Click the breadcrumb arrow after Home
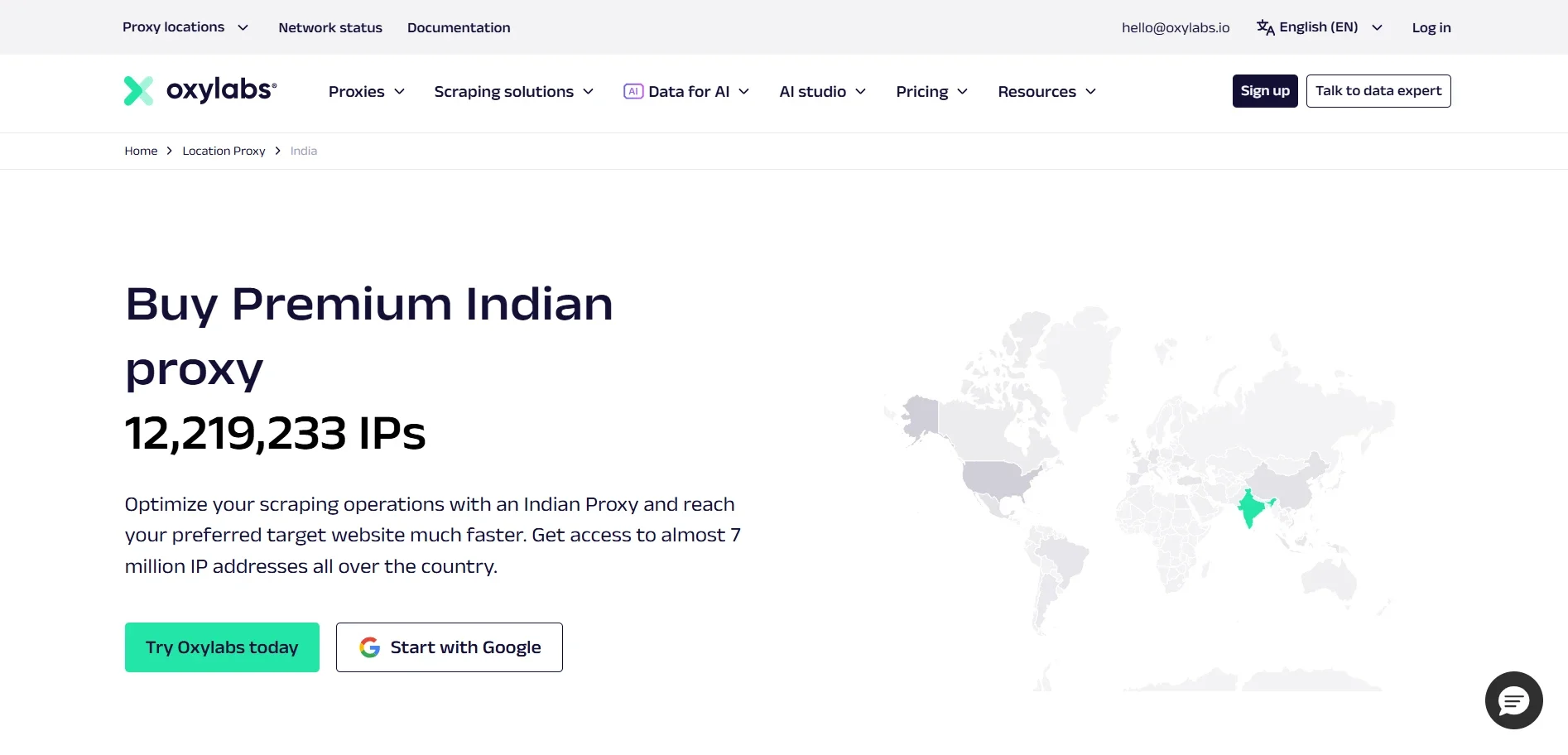This screenshot has height=755, width=1568. [169, 151]
